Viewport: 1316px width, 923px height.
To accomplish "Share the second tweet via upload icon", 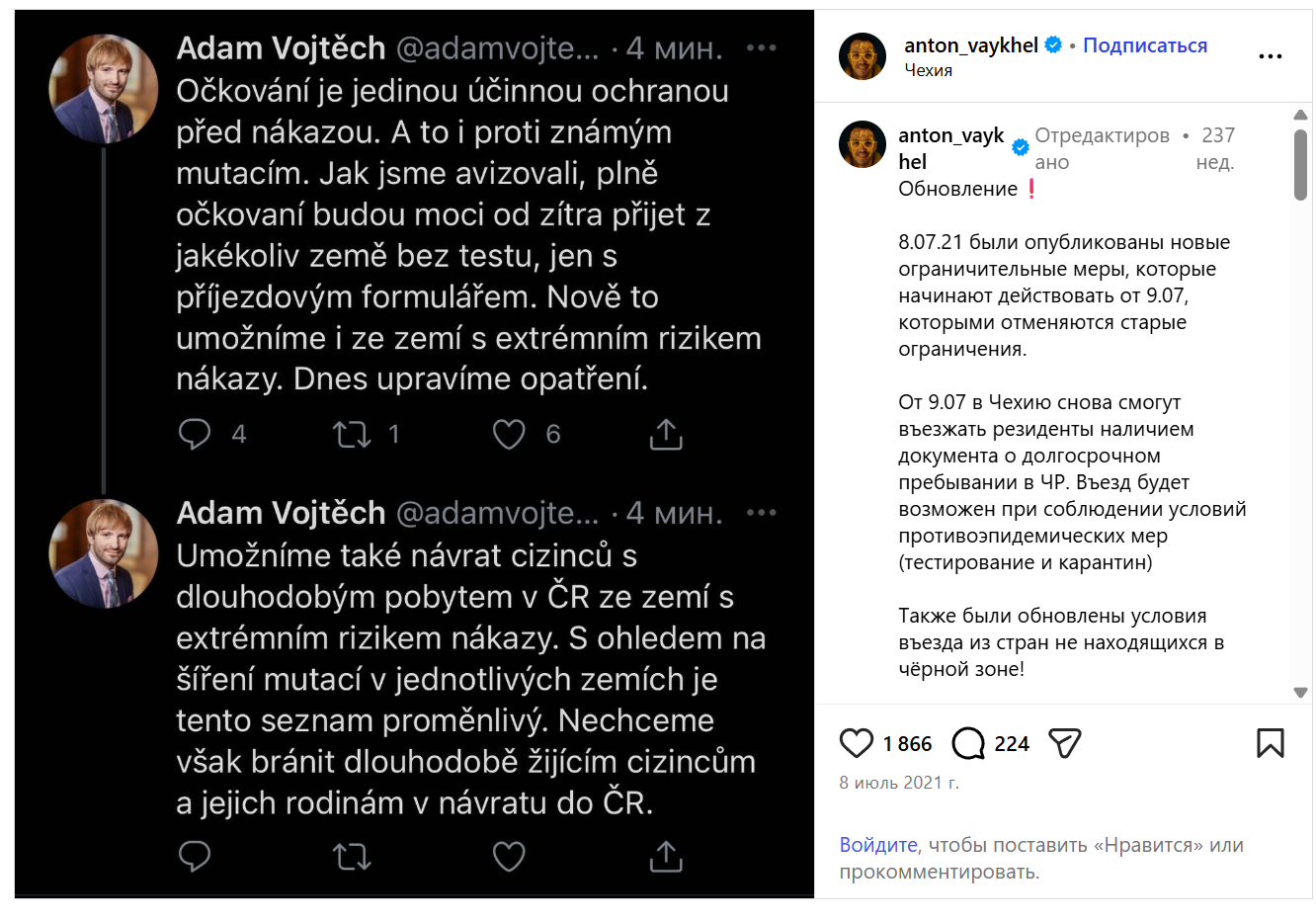I will 666,856.
